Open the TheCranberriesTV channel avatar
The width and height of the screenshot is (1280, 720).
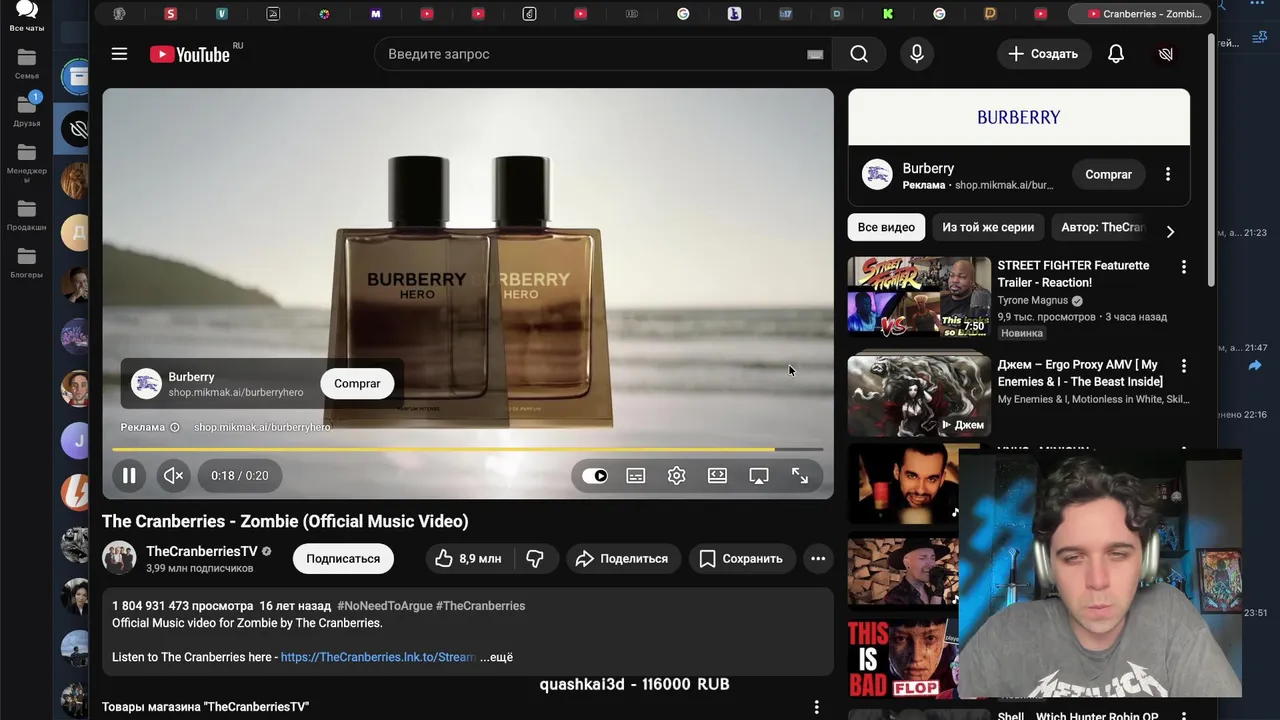(x=119, y=558)
